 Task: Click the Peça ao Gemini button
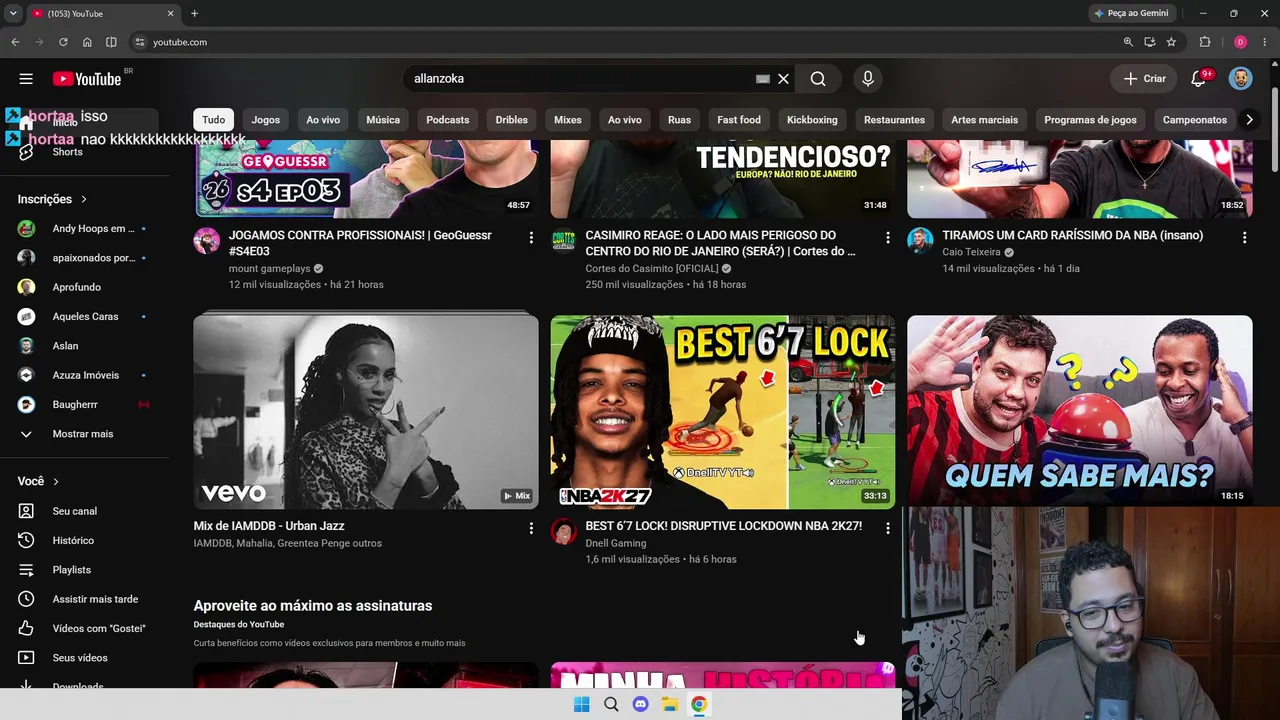point(1131,13)
